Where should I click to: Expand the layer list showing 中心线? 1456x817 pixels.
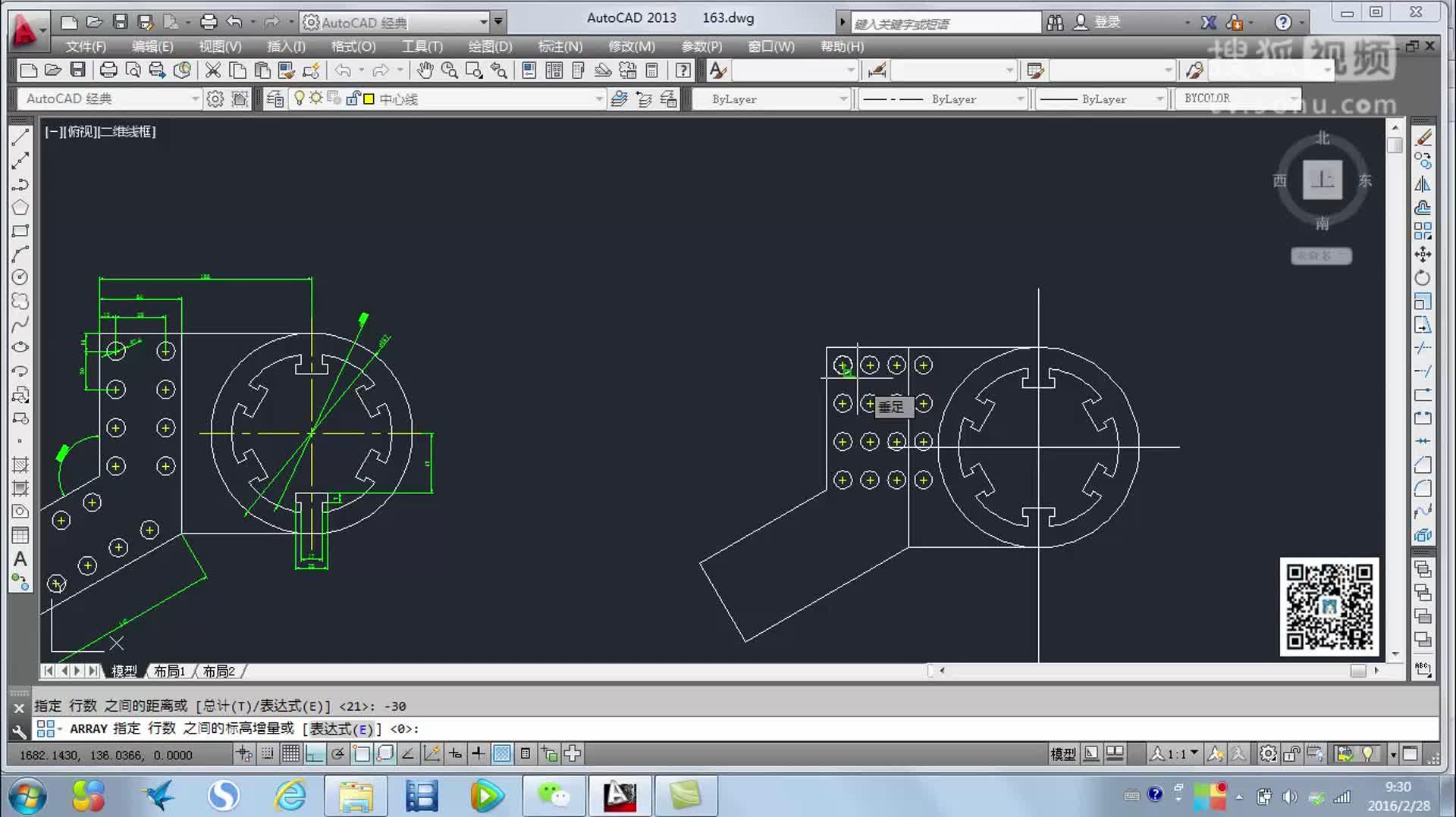[x=598, y=99]
